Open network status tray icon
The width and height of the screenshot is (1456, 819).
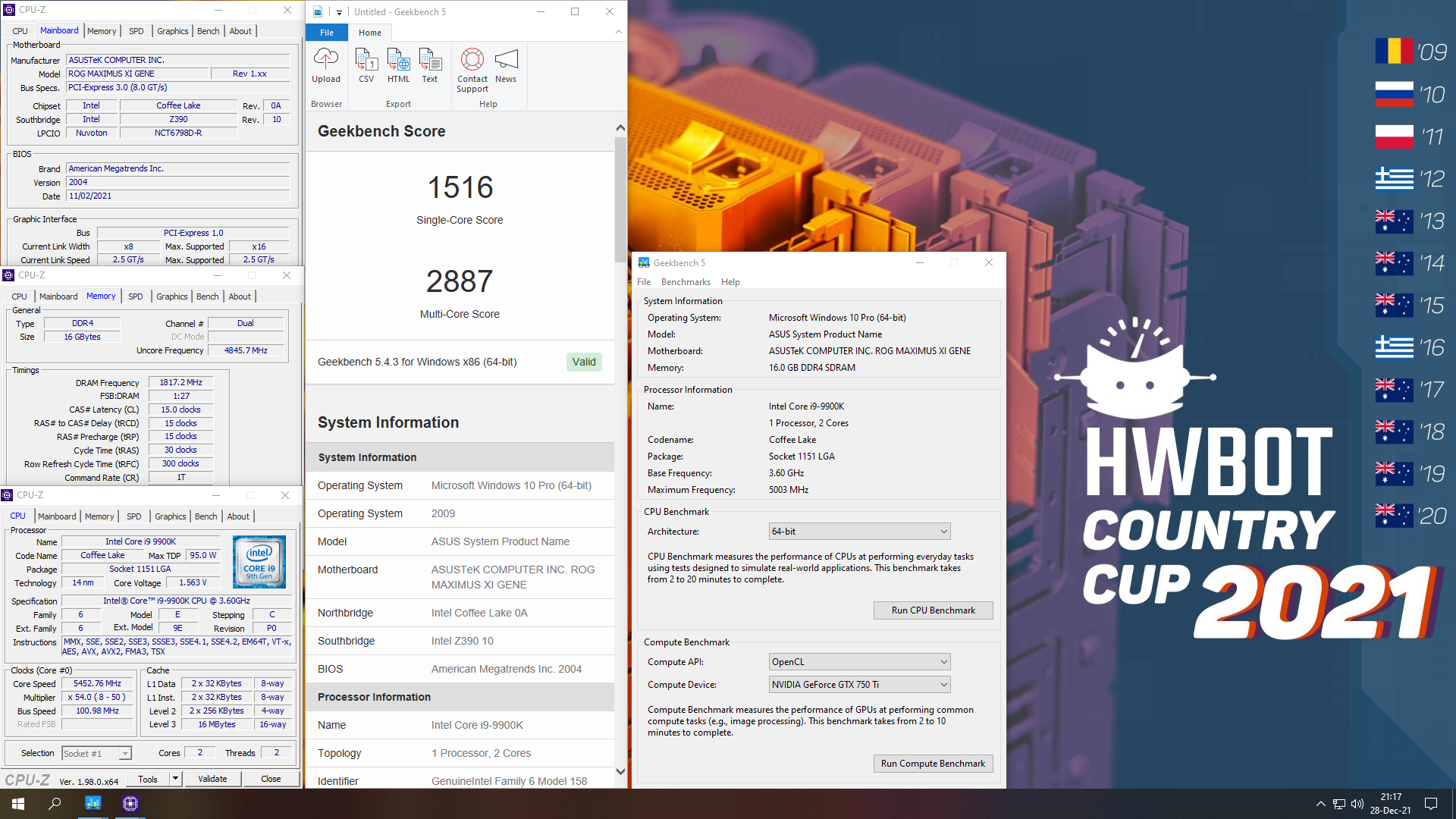coord(1339,804)
